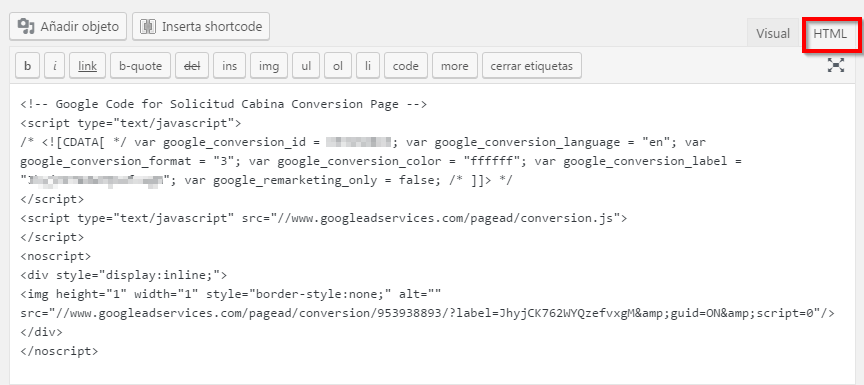Screen dimensions: 864x385
Task: Switch to the HTML editor tab
Action: tap(830, 34)
